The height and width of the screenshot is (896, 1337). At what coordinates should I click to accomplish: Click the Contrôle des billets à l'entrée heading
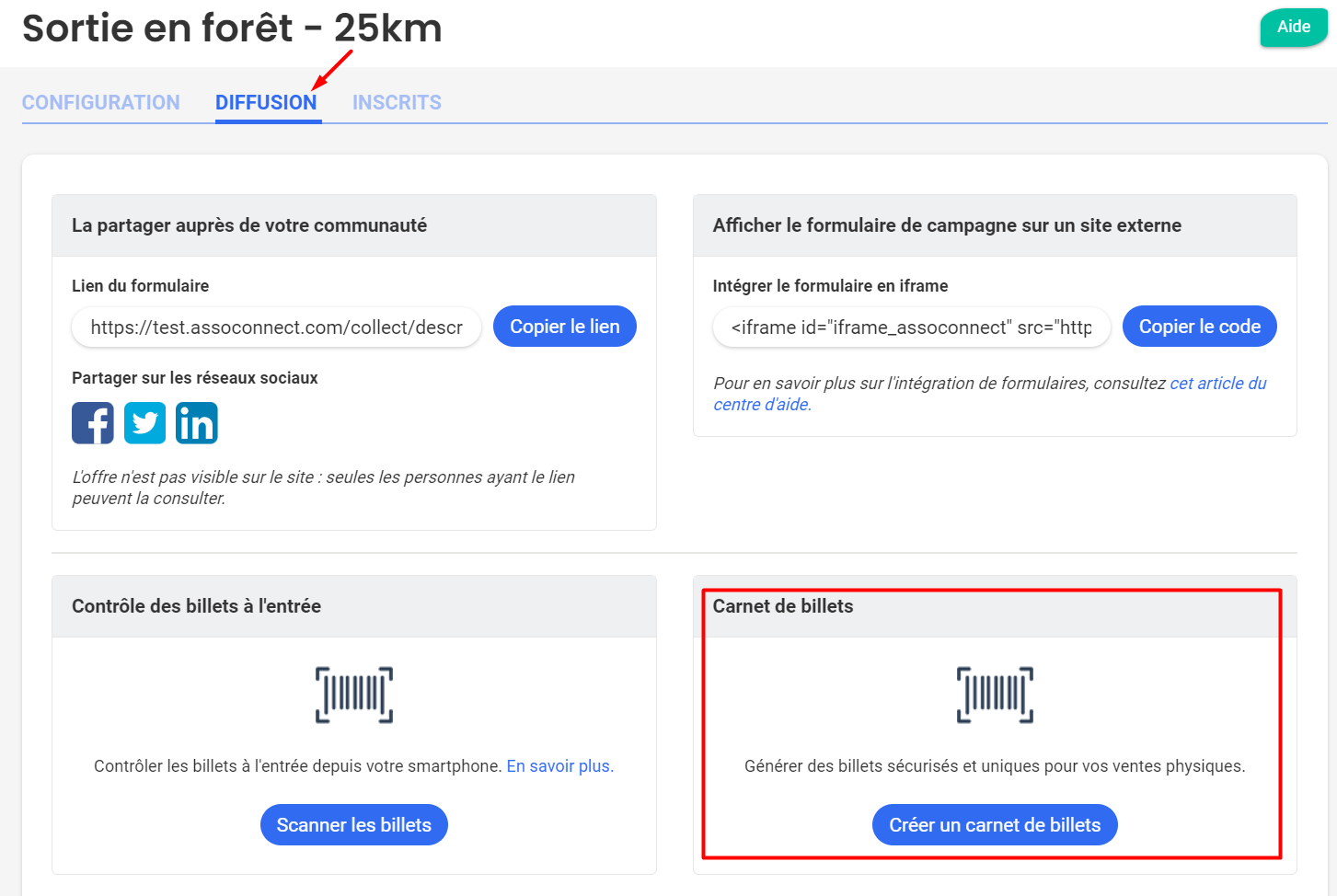[196, 606]
